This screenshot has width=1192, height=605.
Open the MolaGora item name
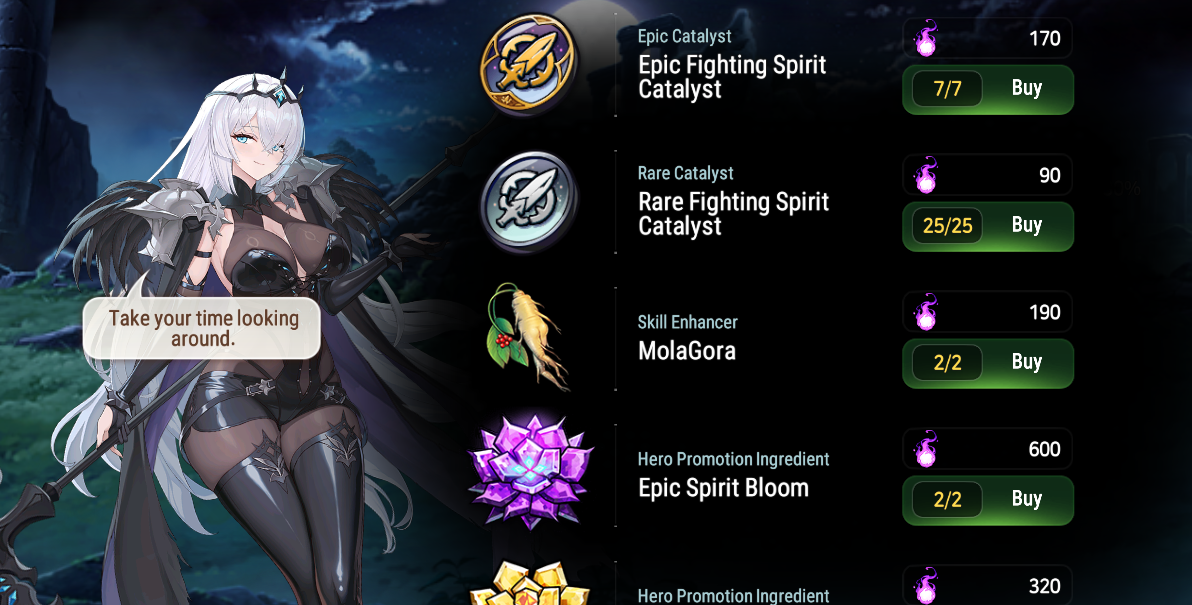pyautogui.click(x=687, y=351)
